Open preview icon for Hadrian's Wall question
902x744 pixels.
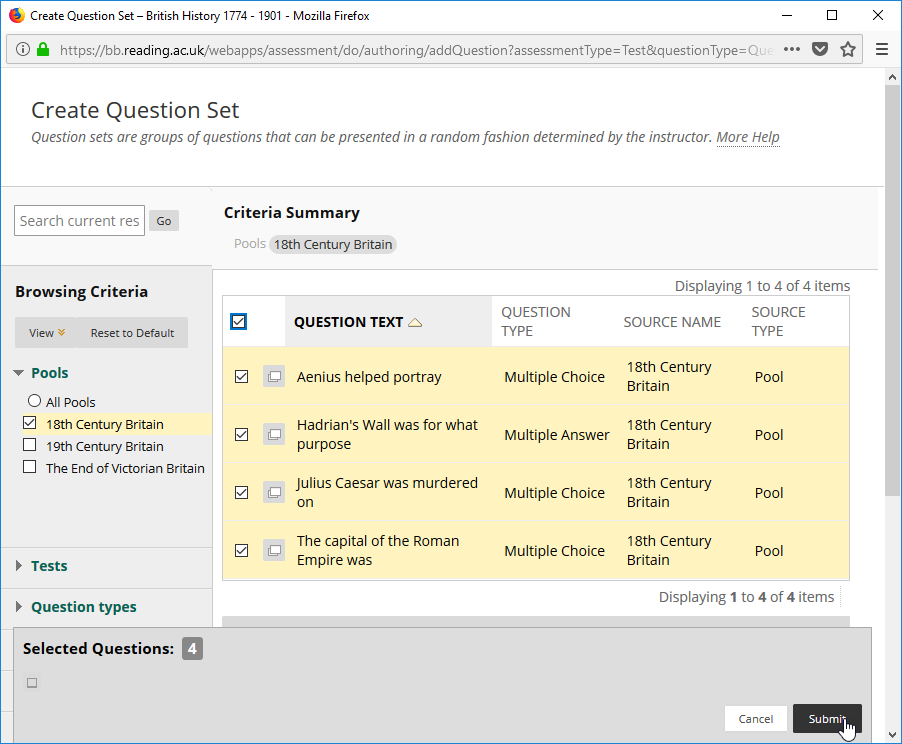click(x=274, y=434)
